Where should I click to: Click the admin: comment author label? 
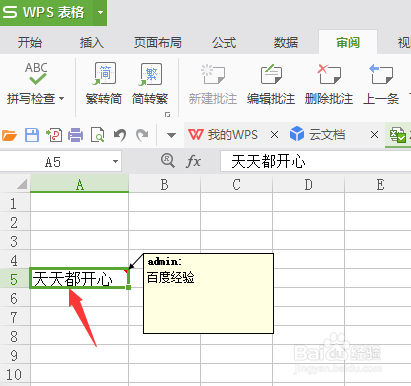click(165, 261)
